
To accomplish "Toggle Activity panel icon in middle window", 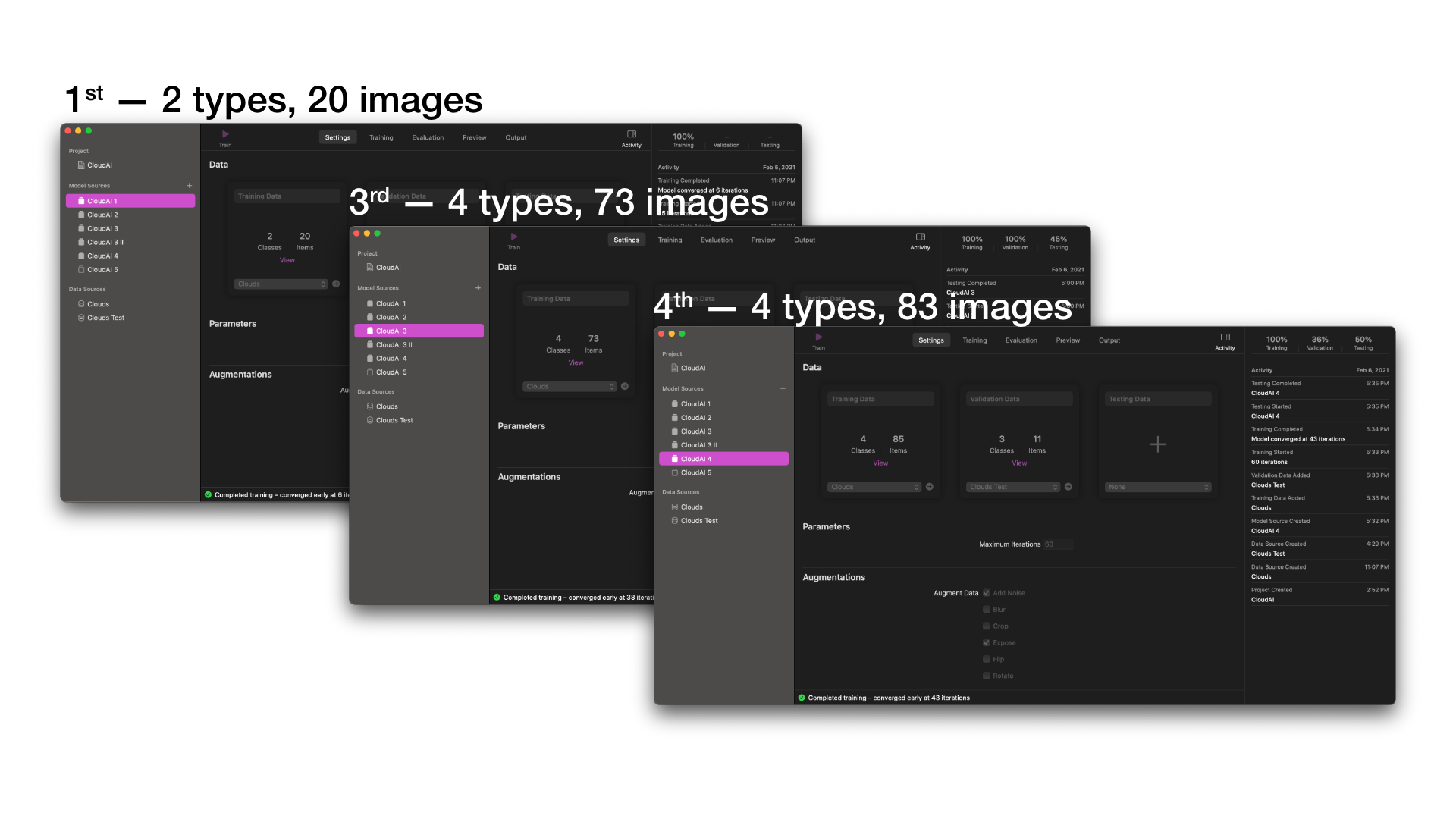I will (921, 237).
